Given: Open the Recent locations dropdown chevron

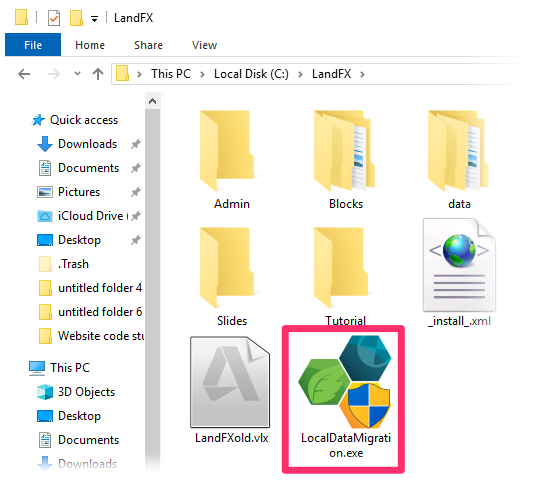Looking at the screenshot, I should pyautogui.click(x=77, y=74).
